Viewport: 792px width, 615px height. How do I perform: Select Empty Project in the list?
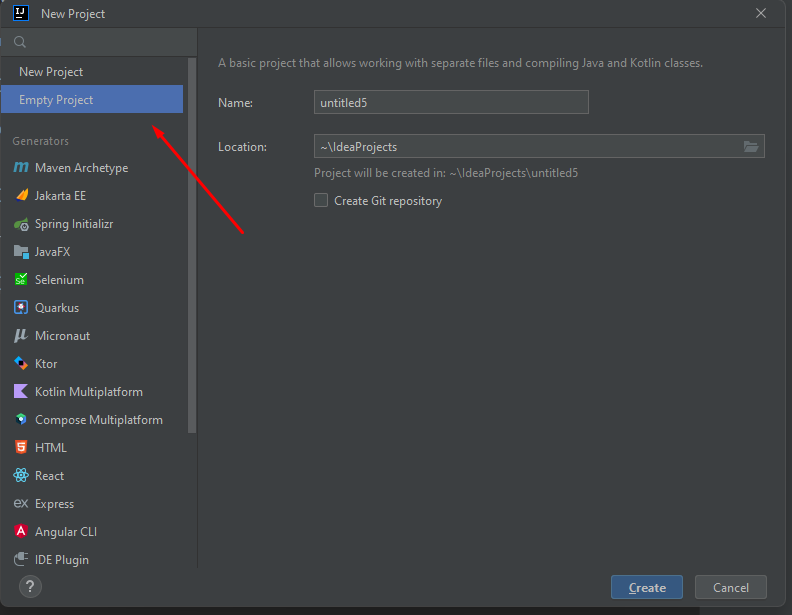56,100
